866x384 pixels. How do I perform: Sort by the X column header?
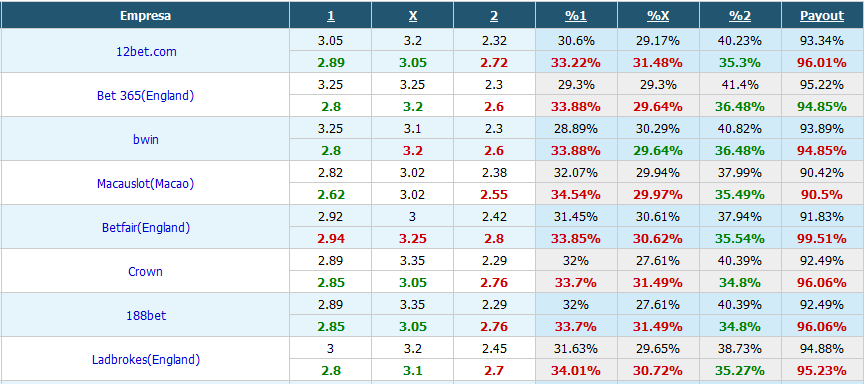coord(413,16)
